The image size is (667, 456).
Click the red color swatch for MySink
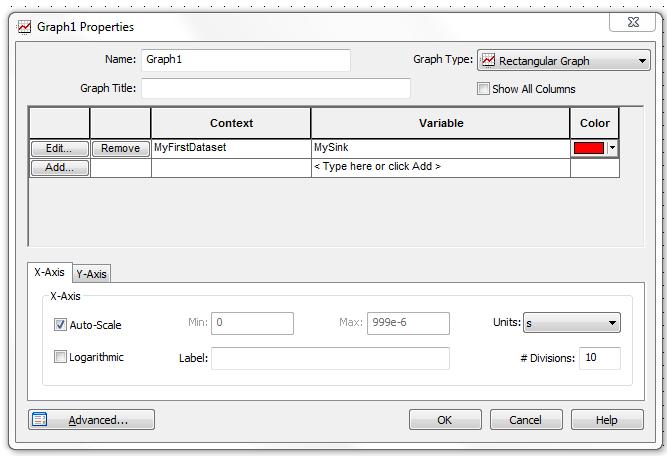[x=589, y=148]
